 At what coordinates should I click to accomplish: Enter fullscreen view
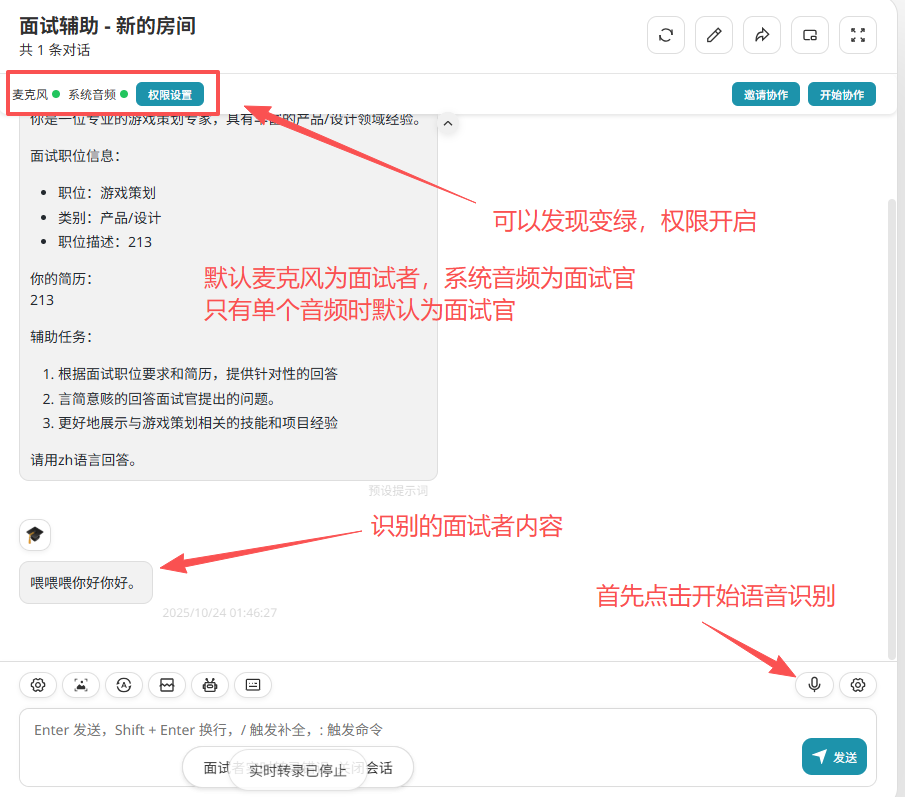858,35
